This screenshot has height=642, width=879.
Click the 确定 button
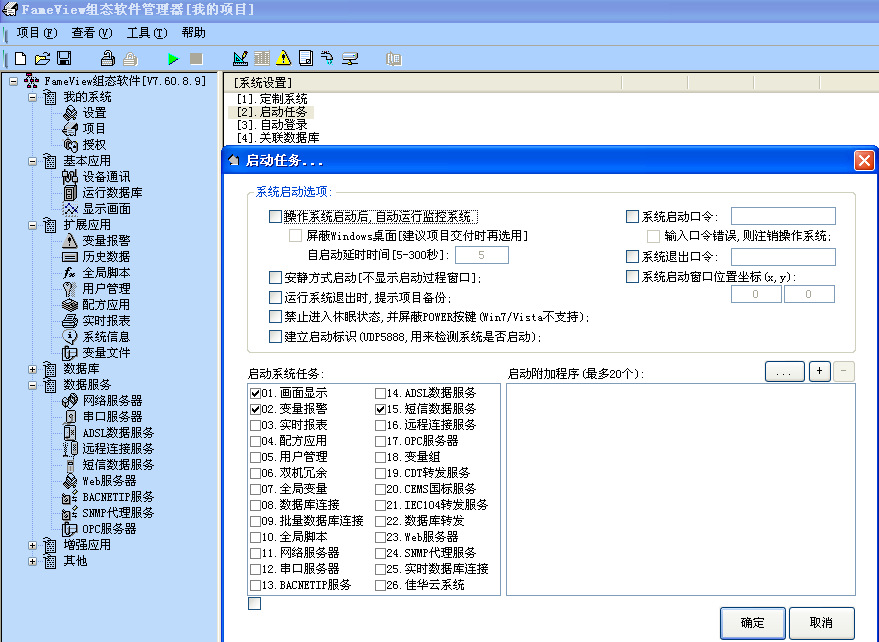(x=752, y=623)
